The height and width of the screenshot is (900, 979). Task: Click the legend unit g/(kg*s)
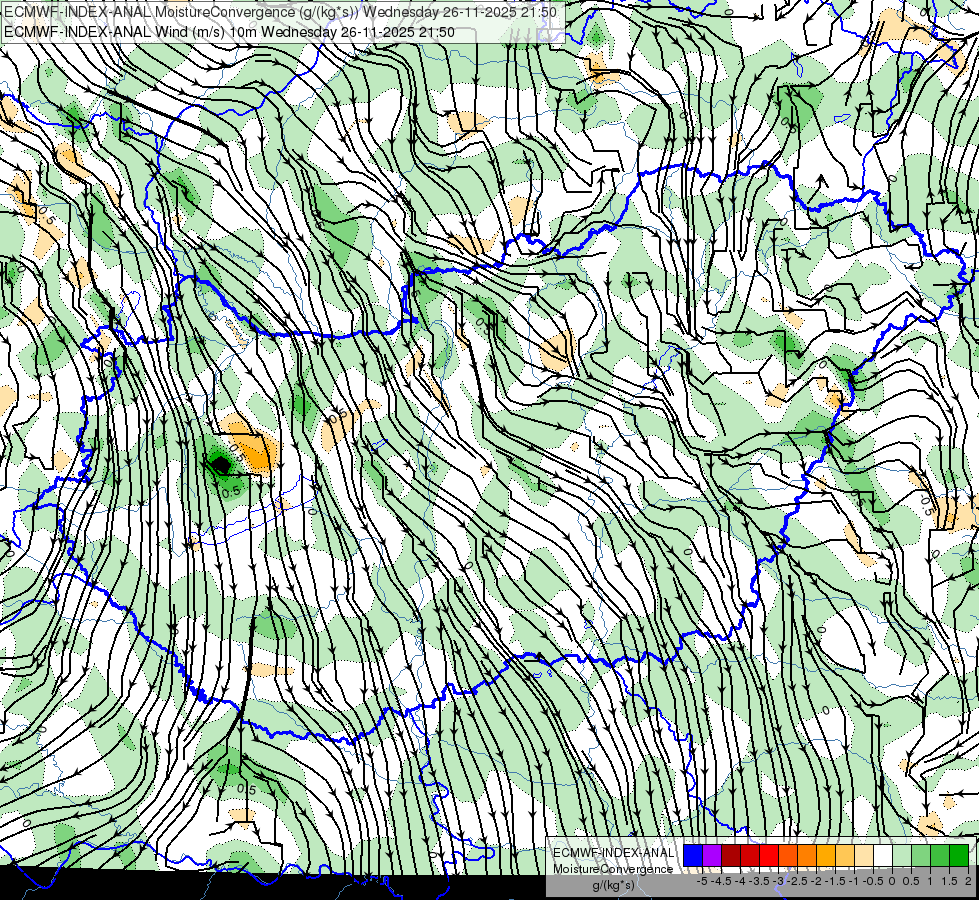[614, 885]
